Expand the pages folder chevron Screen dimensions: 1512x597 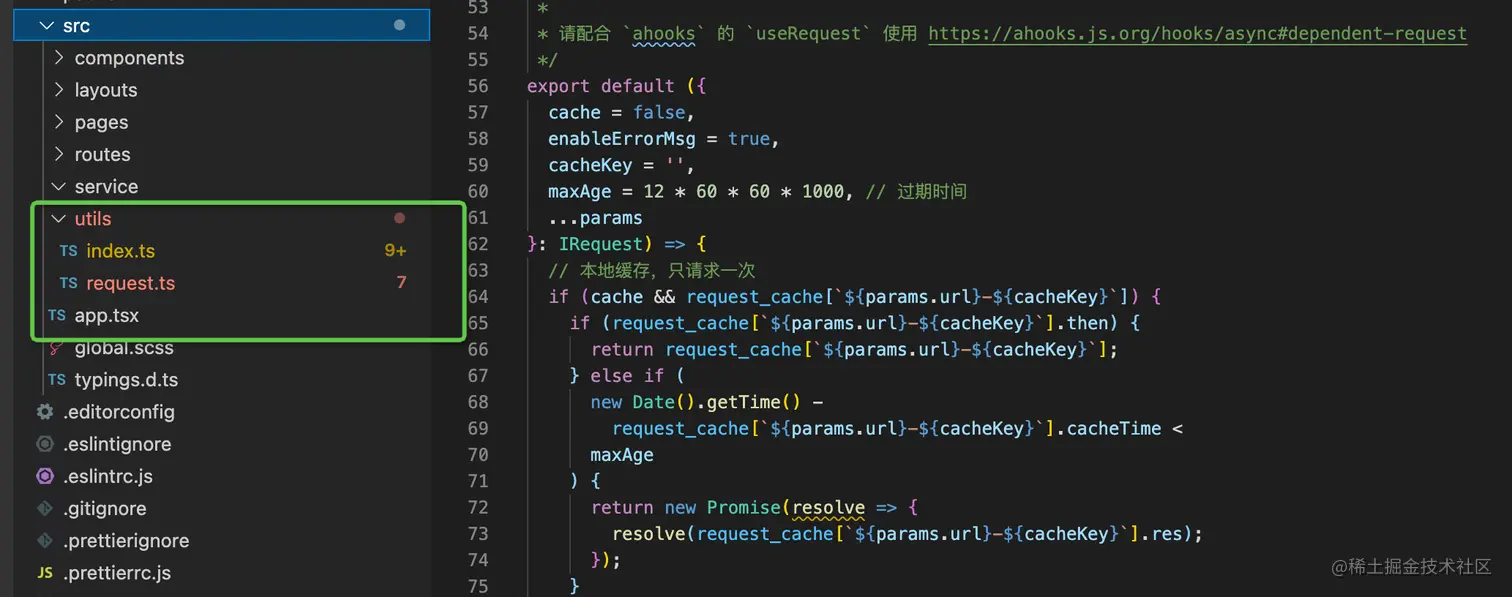tap(59, 122)
